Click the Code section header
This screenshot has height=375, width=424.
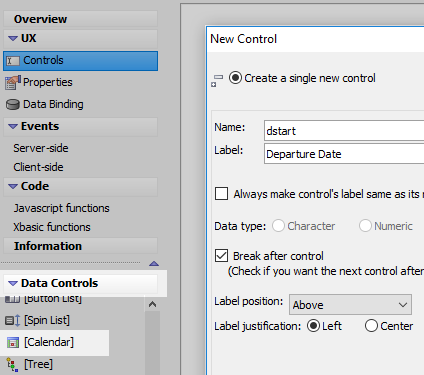[x=80, y=186]
